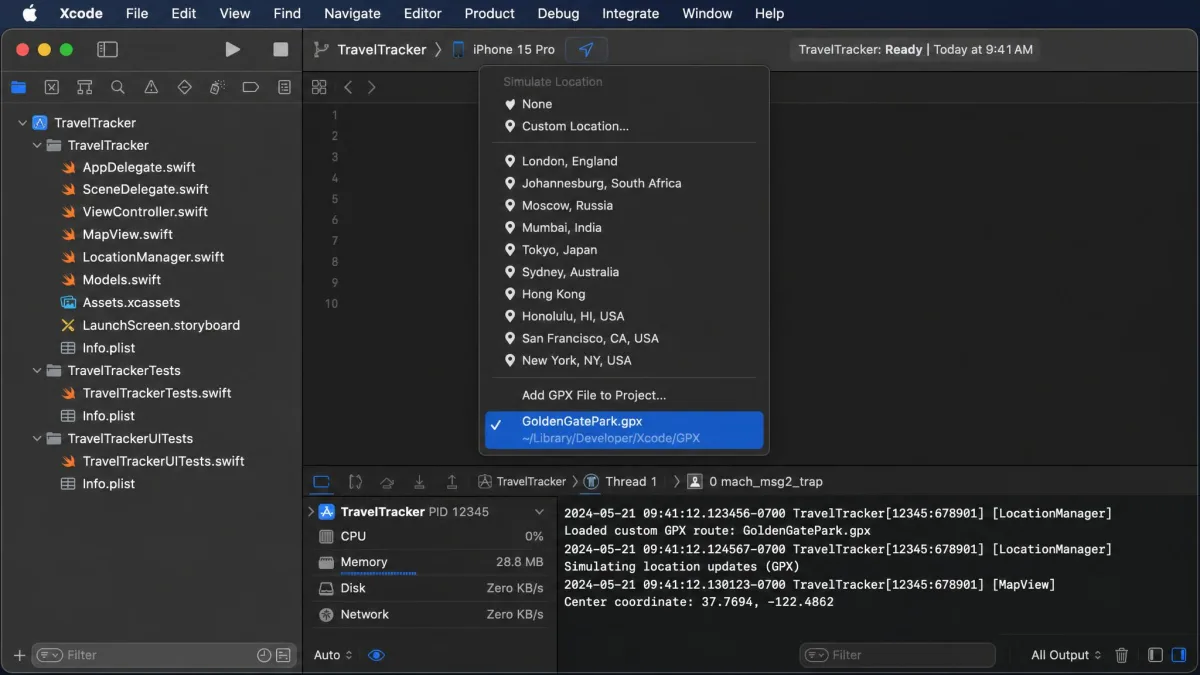This screenshot has width=1200, height=675.
Task: Open MapView.swift file
Action: (127, 235)
